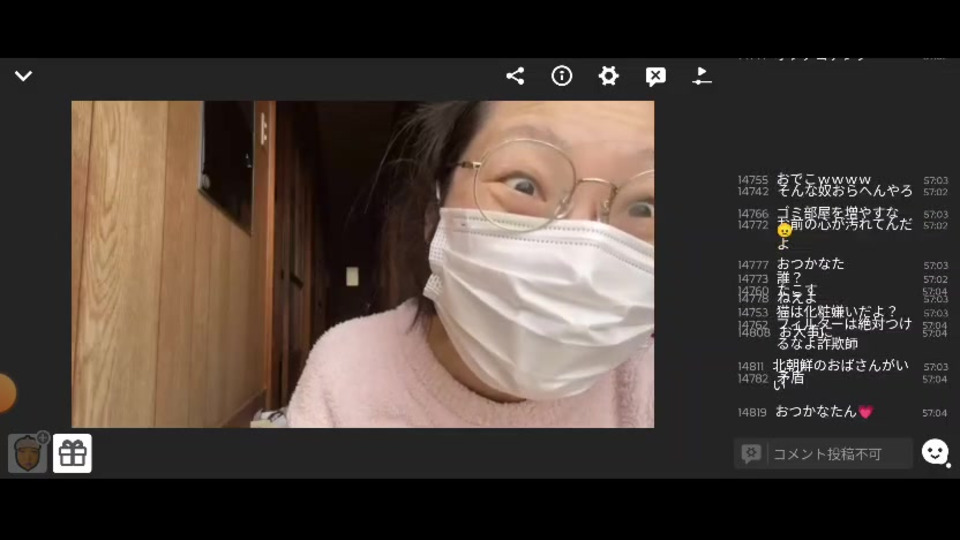Open the gift box button
Image resolution: width=960 pixels, height=540 pixels.
click(x=72, y=453)
